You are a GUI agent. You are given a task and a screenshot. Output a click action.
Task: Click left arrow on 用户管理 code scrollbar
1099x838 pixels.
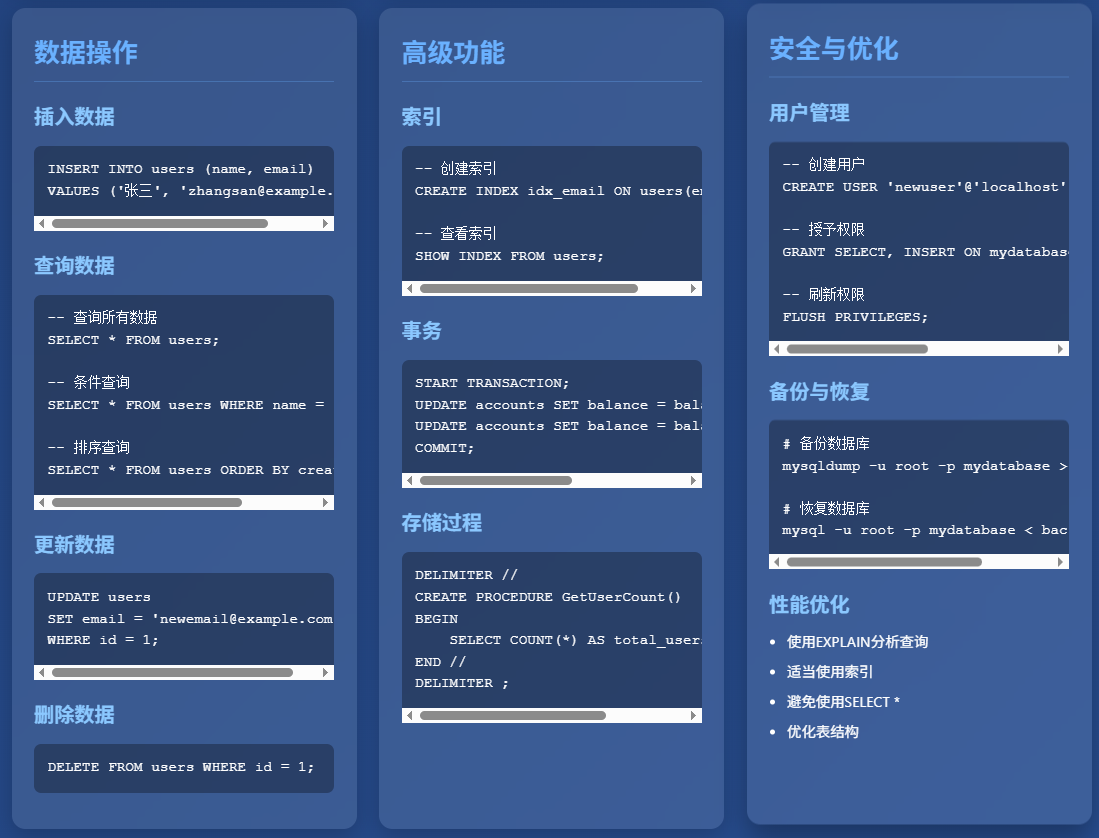(775, 349)
